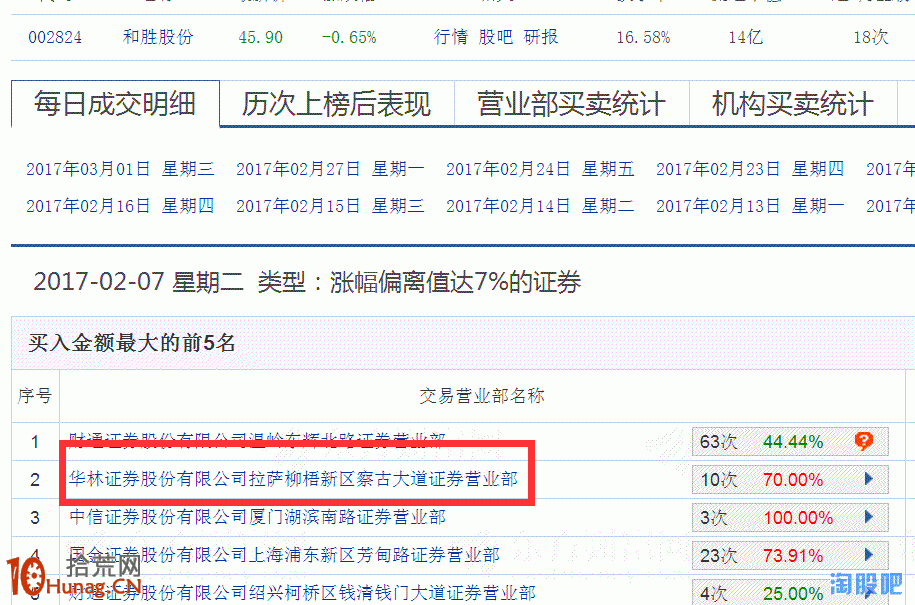Image resolution: width=915 pixels, height=605 pixels.
Task: Select date 2017年02月27日 星期一
Action: point(330,169)
